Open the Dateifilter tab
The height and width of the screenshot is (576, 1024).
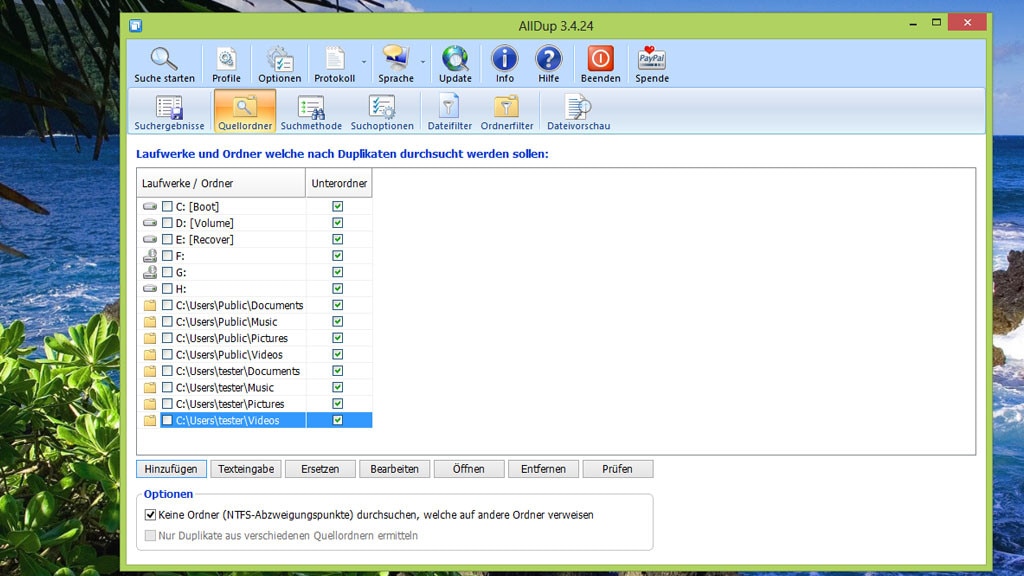[x=449, y=112]
